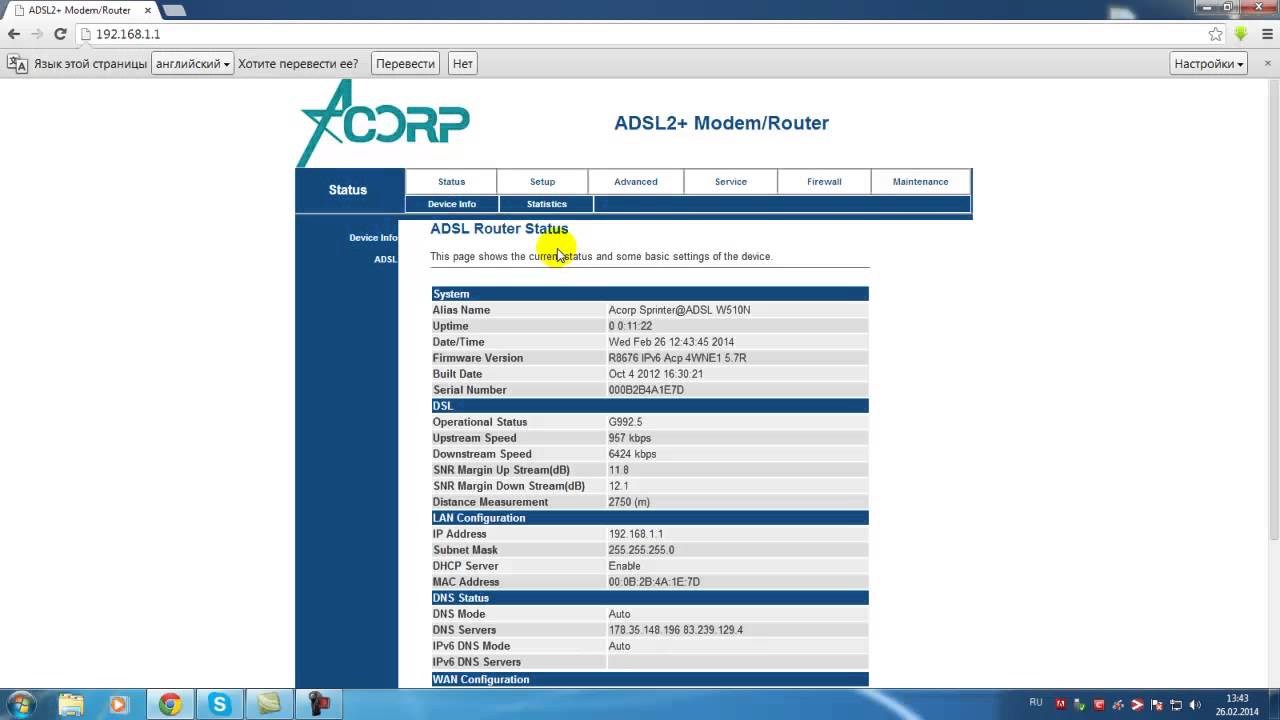This screenshot has width=1280, height=720.
Task: Click the translate icon in the infobar
Action: (x=18, y=63)
